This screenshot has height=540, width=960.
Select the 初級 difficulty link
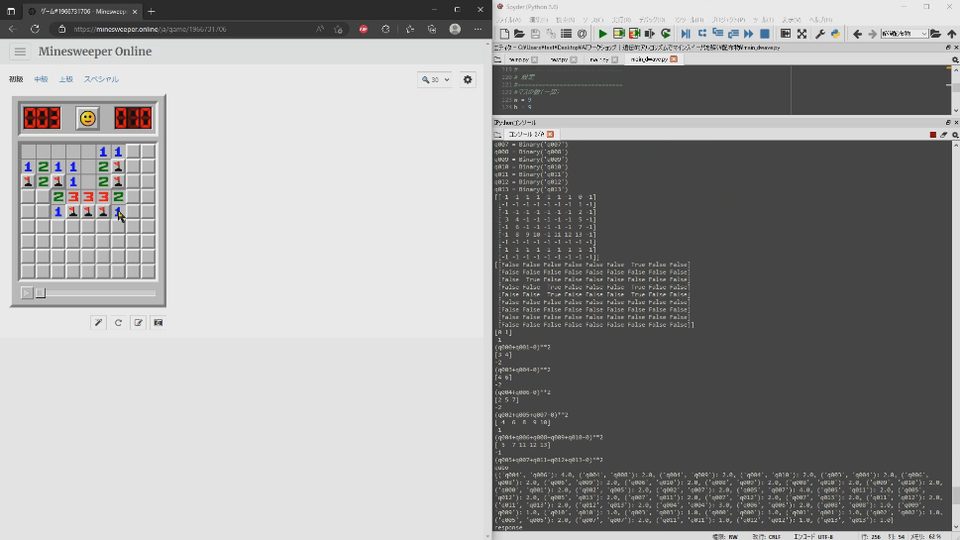point(16,79)
